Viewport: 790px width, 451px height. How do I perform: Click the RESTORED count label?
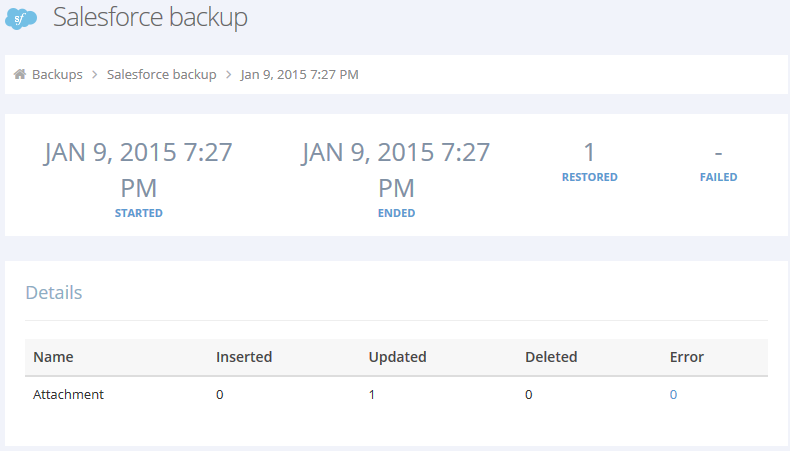coord(589,177)
